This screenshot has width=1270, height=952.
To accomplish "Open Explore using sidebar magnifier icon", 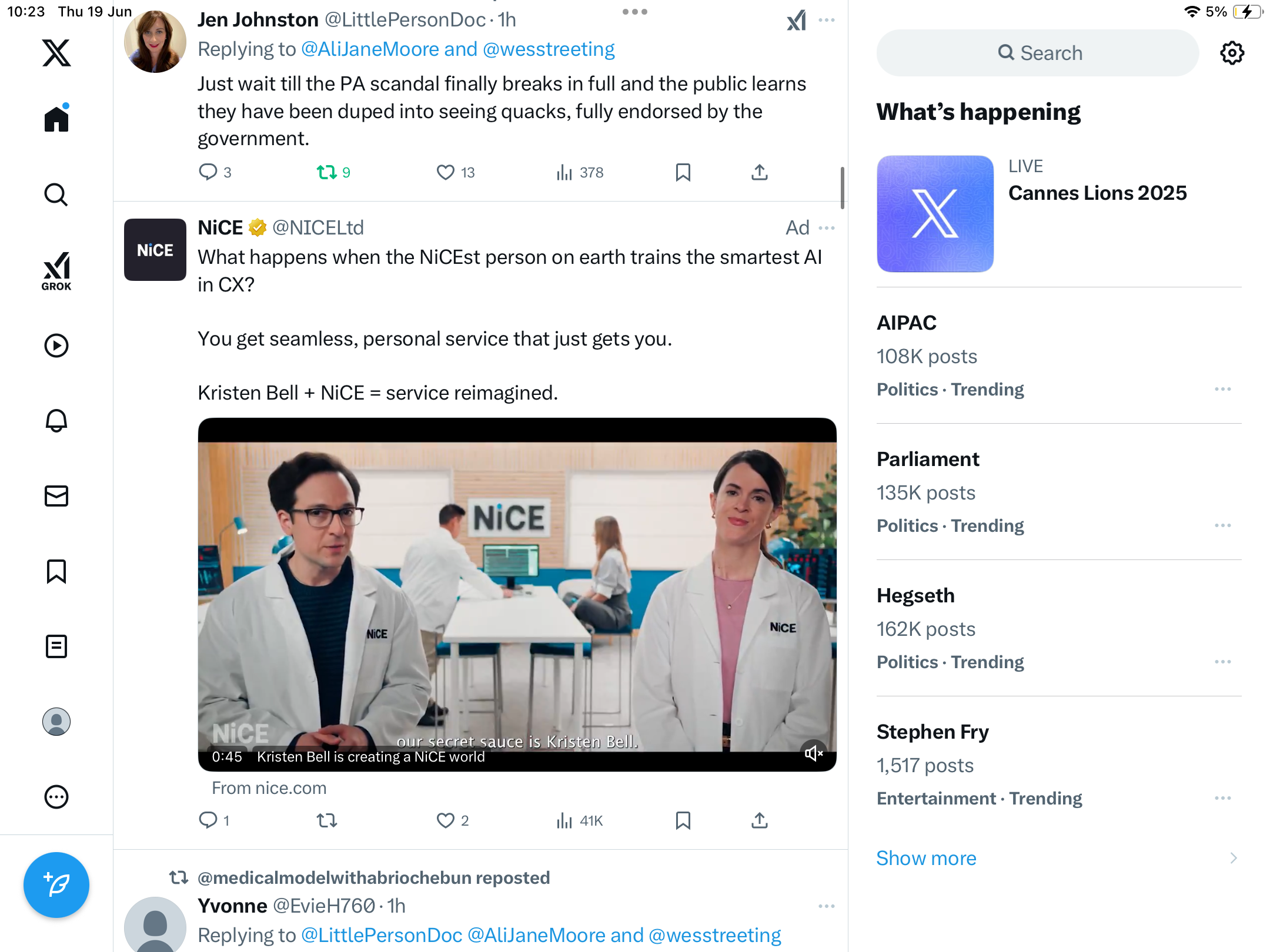I will (56, 195).
